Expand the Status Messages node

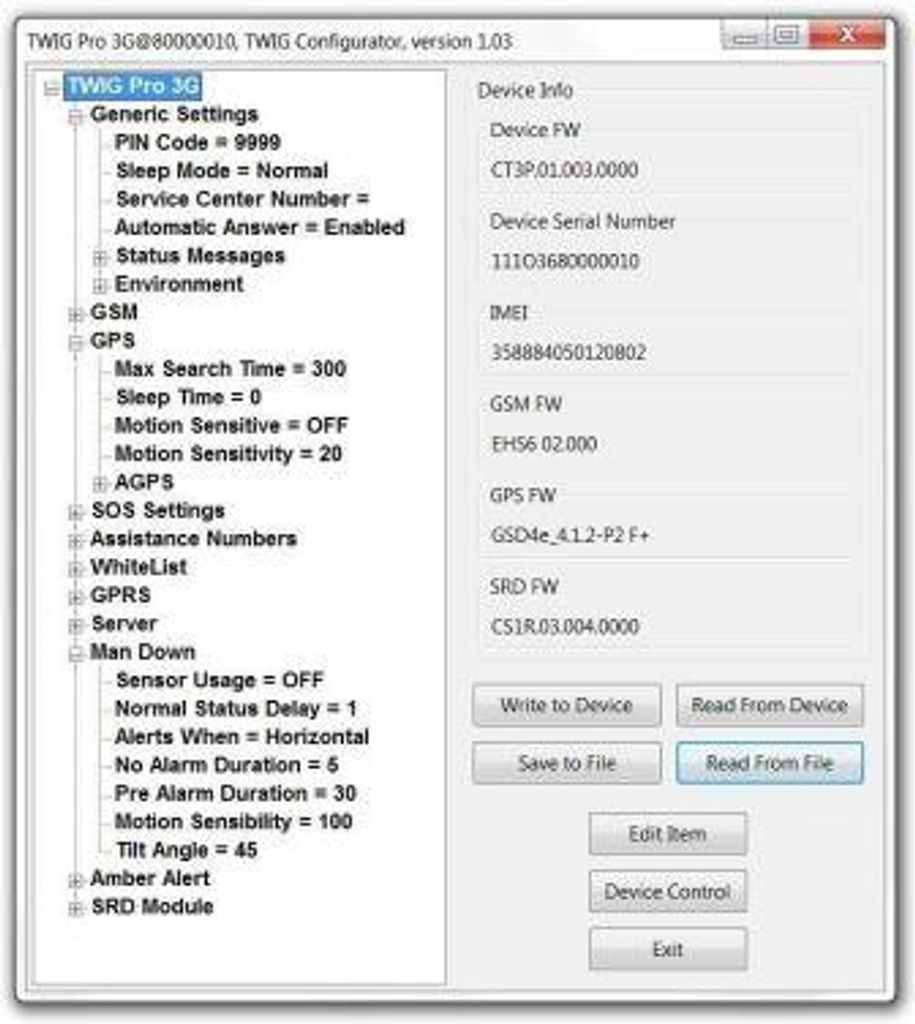(100, 258)
